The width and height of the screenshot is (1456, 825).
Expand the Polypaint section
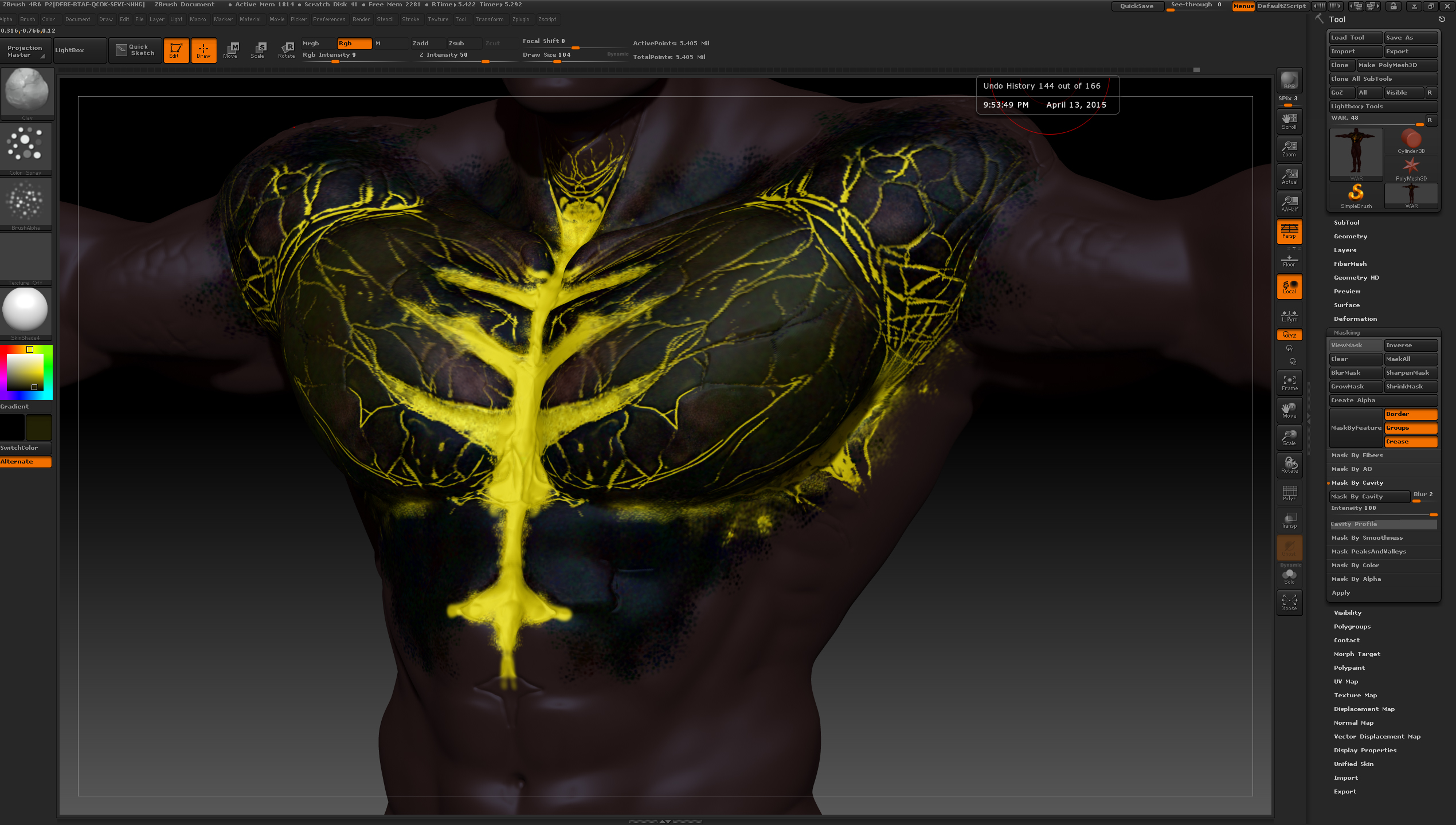tap(1349, 667)
